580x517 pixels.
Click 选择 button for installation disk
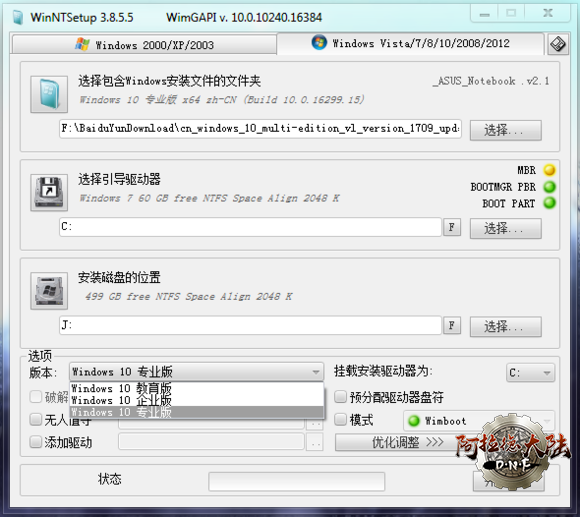coord(506,327)
